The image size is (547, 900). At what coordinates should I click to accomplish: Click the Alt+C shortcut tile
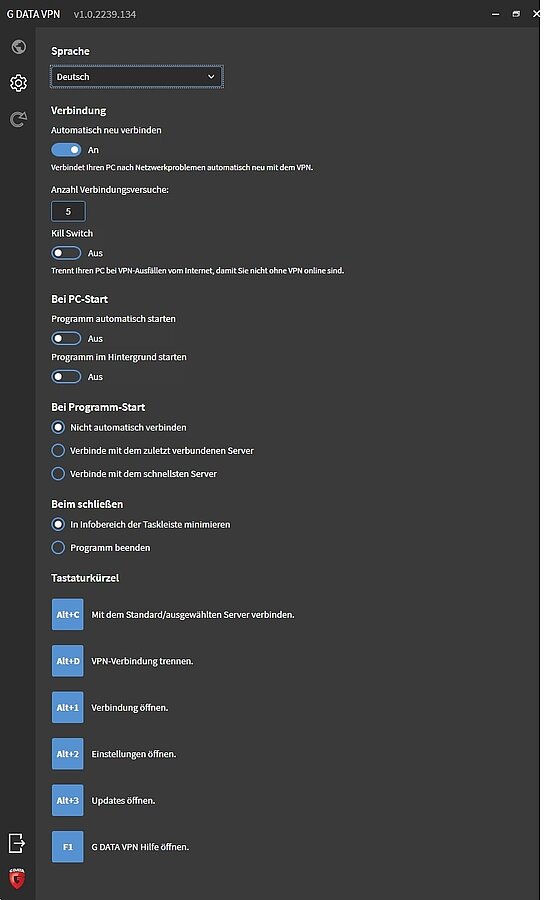68,614
